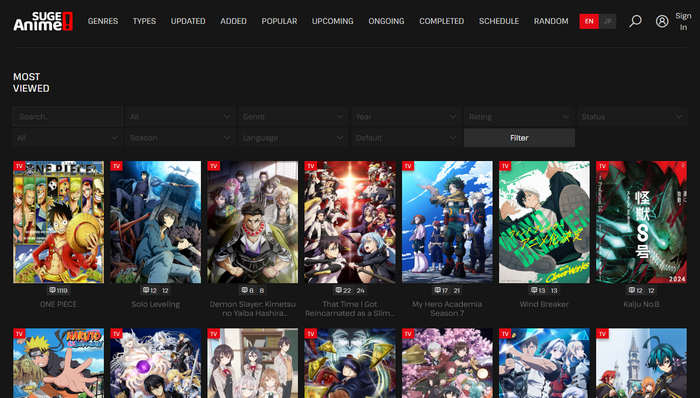
Task: Click the Sign In link
Action: [683, 21]
